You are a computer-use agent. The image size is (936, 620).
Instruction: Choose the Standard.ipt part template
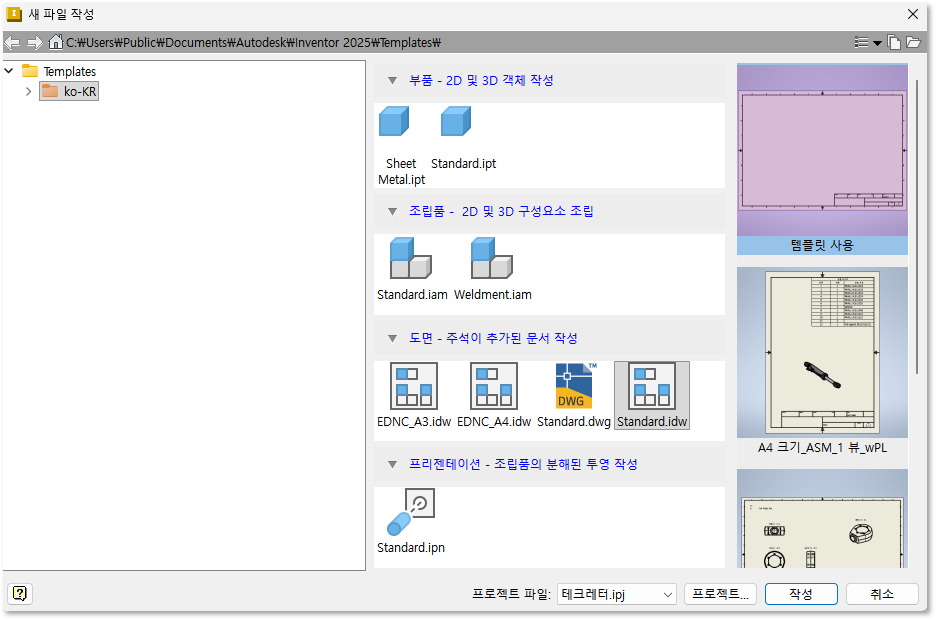coord(456,123)
